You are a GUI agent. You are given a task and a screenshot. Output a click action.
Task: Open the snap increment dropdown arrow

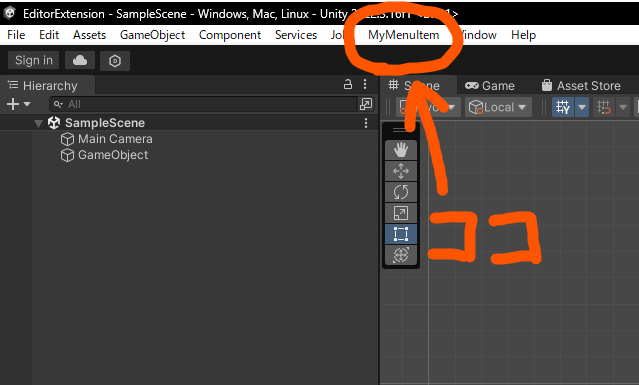(623, 108)
